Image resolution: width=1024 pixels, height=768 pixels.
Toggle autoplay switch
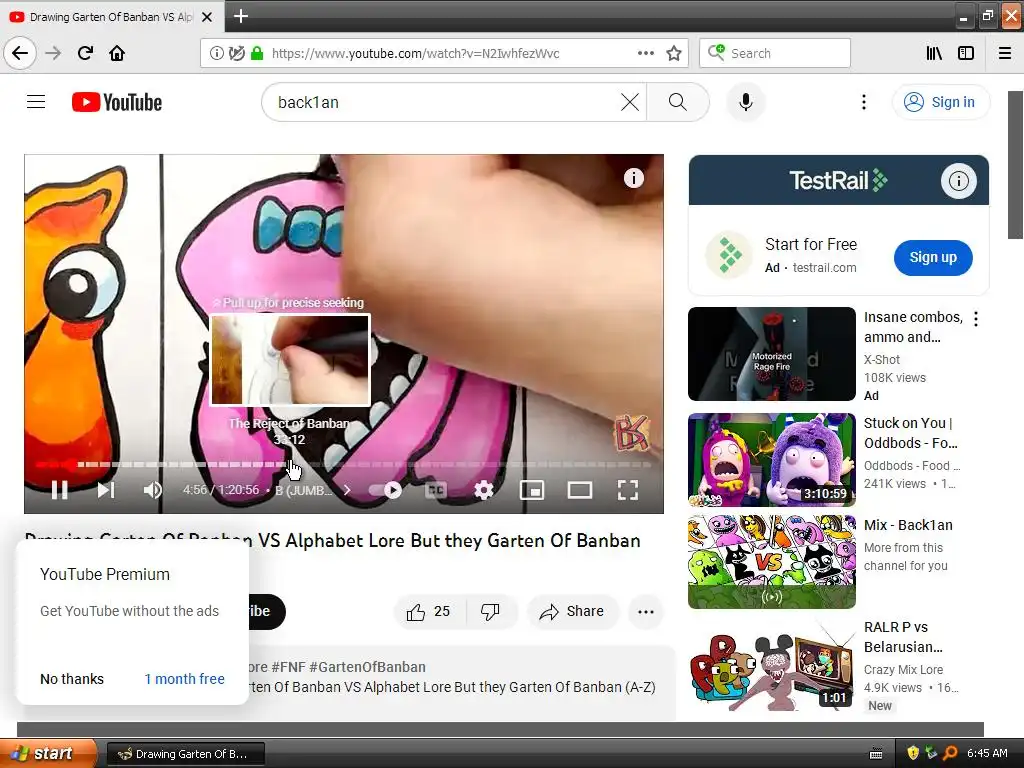point(385,490)
